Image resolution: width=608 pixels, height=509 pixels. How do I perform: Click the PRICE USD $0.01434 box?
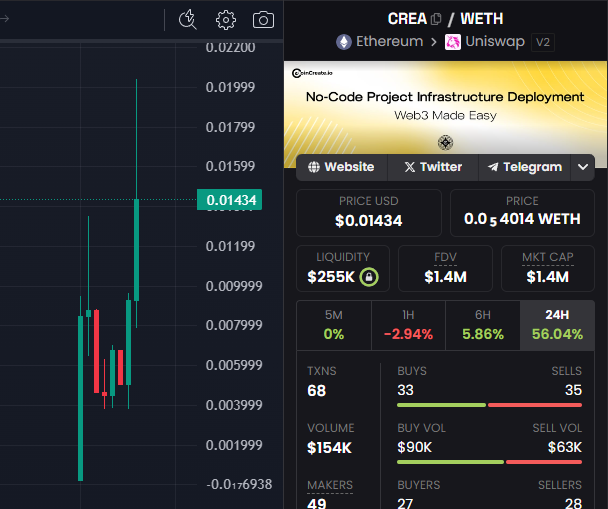click(x=369, y=213)
